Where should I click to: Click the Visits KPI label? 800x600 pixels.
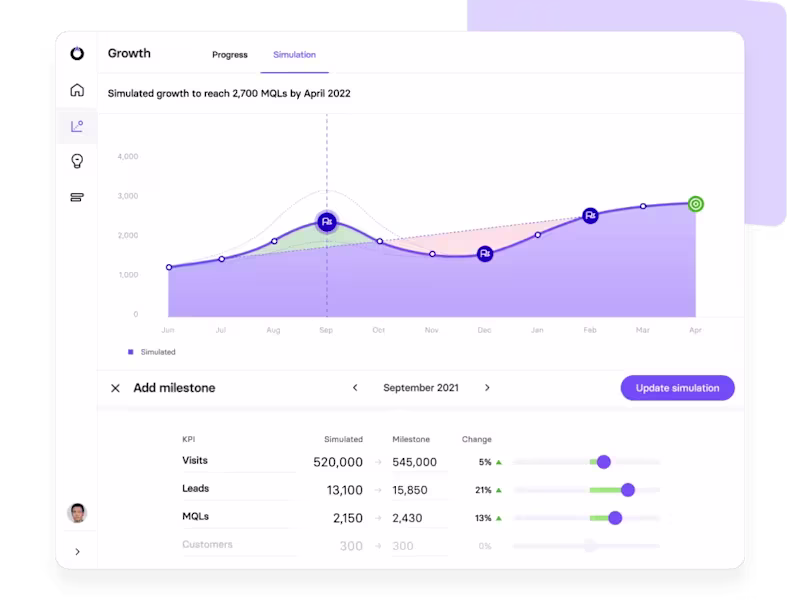click(x=195, y=460)
